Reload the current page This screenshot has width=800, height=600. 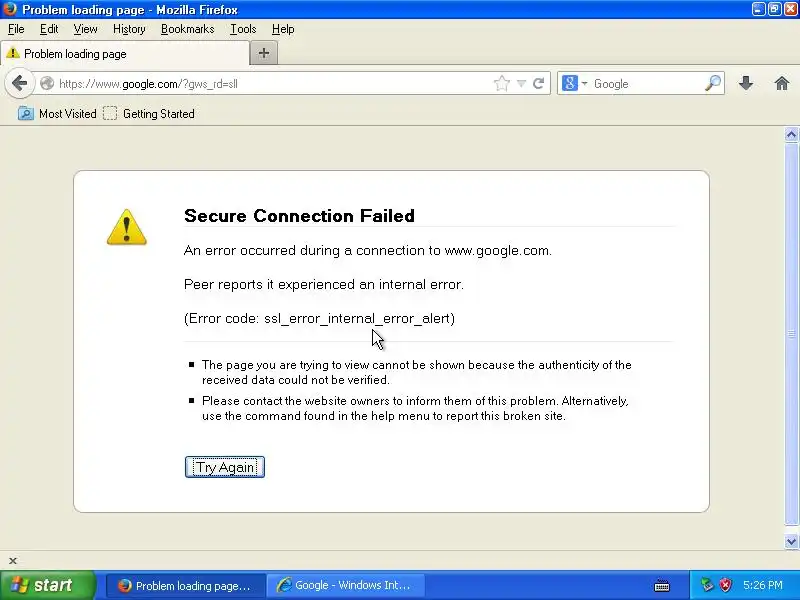(x=538, y=83)
